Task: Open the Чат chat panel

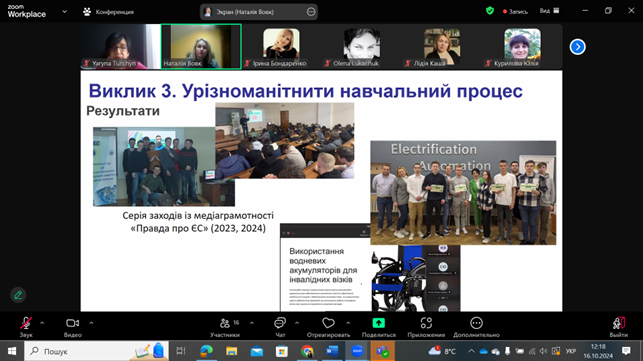Action: tap(280, 327)
